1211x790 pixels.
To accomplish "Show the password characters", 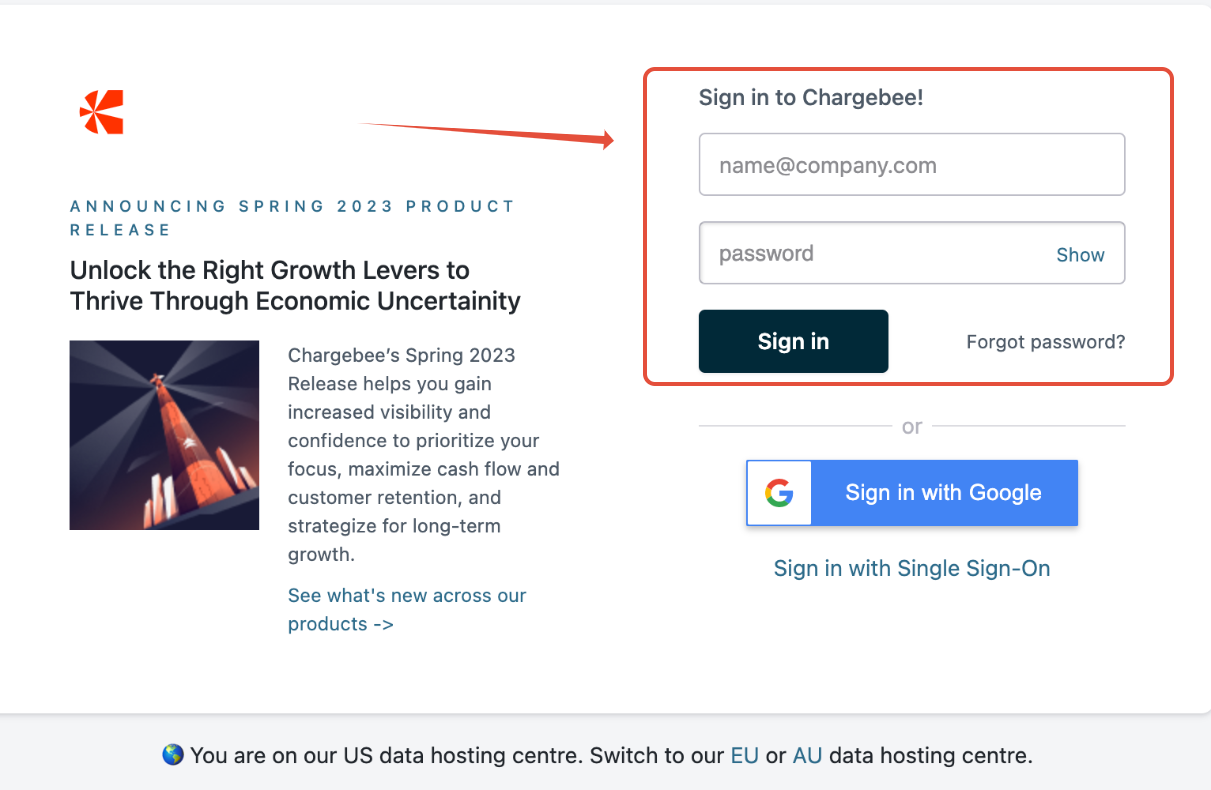I will coord(1080,254).
